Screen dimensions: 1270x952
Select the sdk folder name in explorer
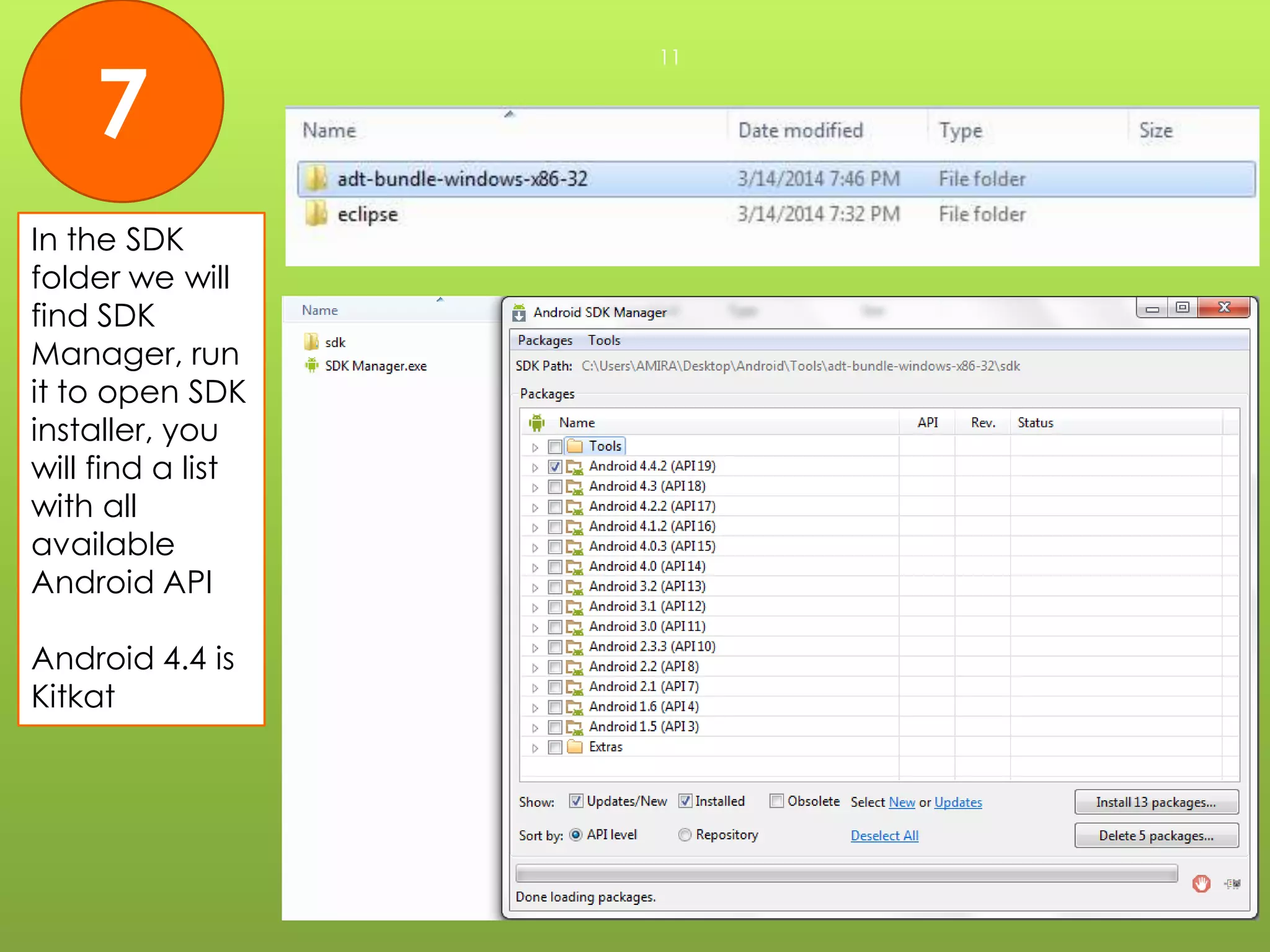point(335,342)
